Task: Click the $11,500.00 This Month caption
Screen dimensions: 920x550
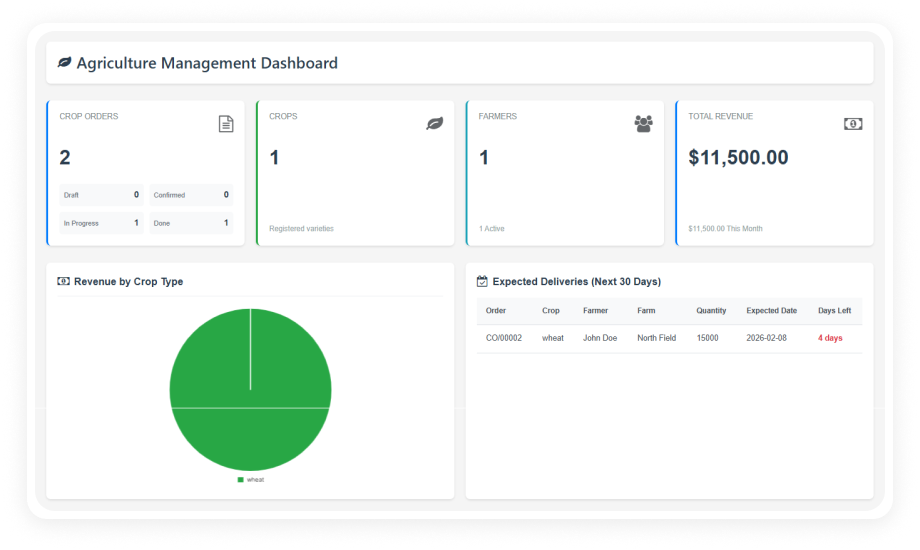Action: tap(725, 228)
